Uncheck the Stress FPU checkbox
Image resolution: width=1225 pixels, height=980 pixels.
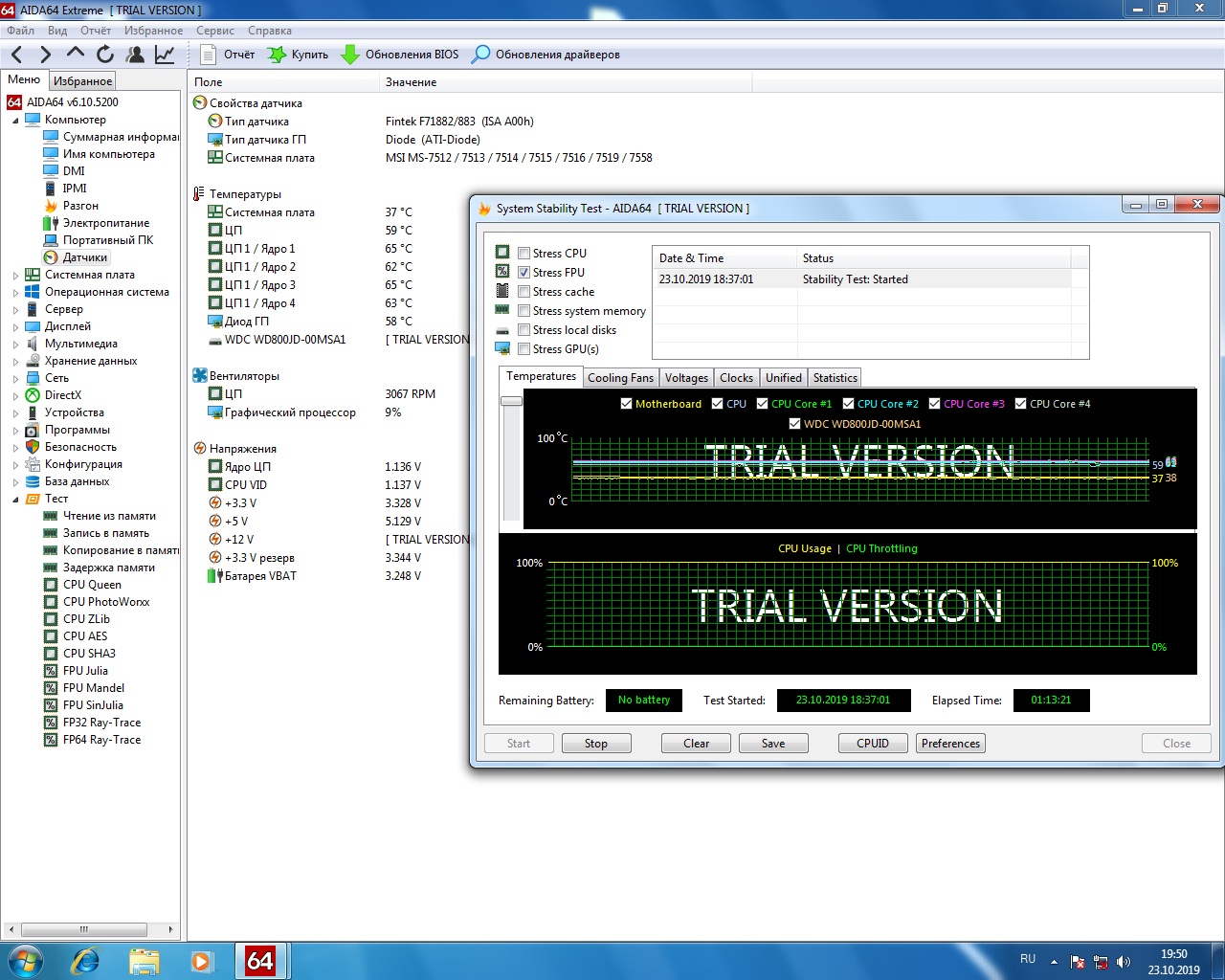click(x=523, y=273)
